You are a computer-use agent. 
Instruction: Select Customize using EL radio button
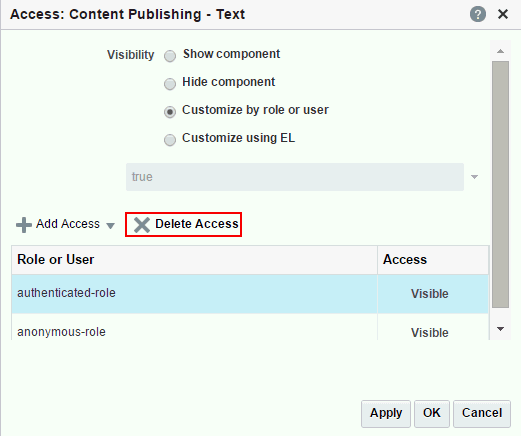point(170,140)
